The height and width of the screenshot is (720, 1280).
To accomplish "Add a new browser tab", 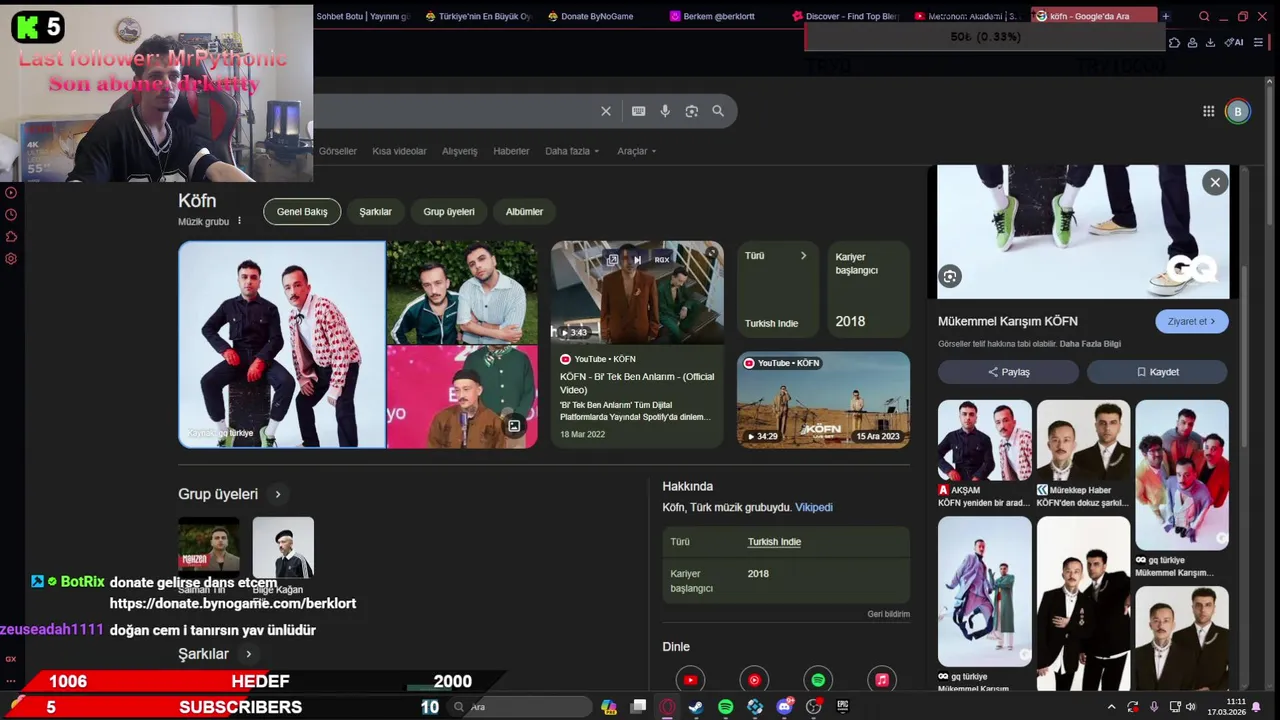I will pos(1165,16).
